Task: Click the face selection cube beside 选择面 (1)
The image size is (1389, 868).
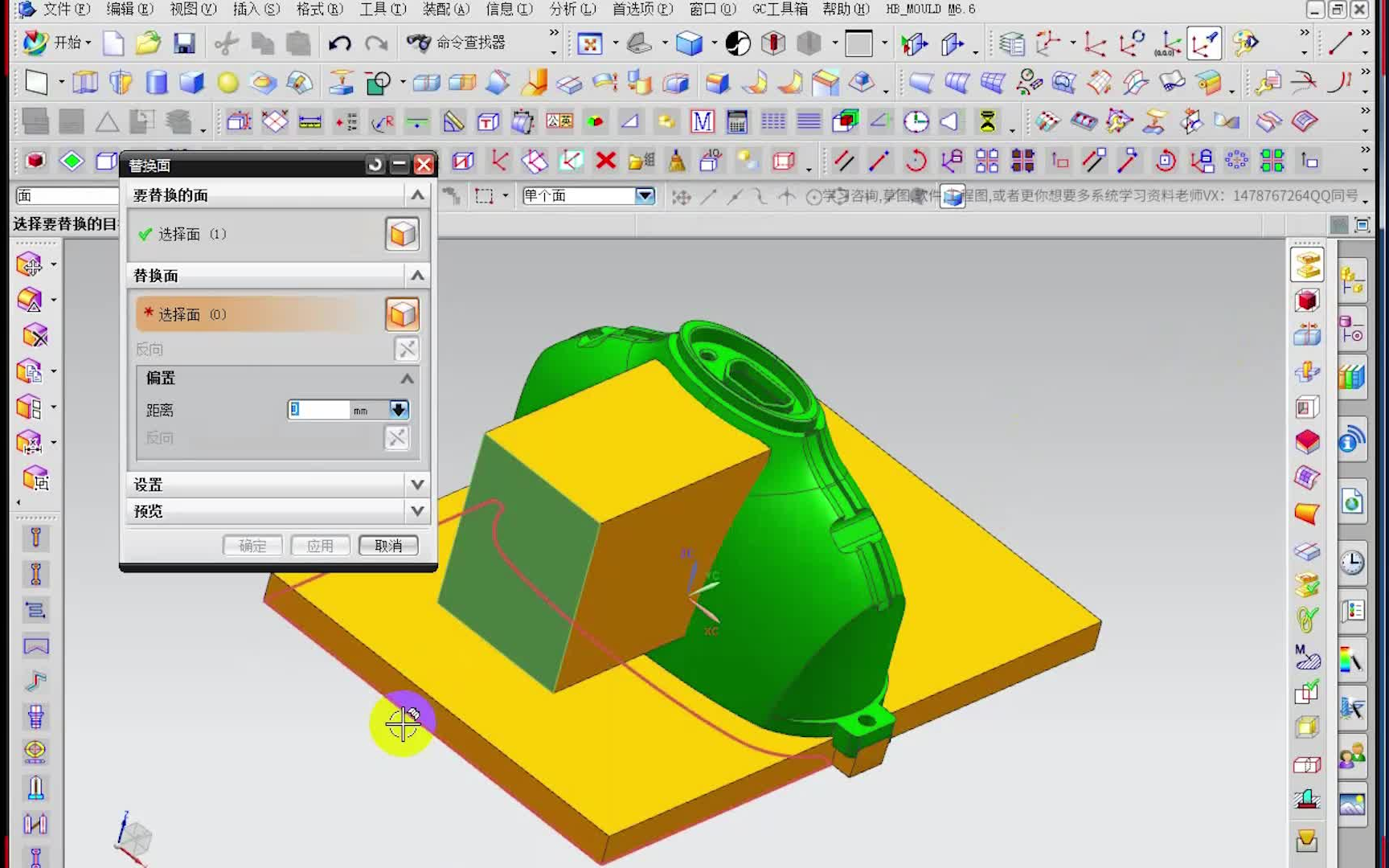Action: click(x=402, y=235)
